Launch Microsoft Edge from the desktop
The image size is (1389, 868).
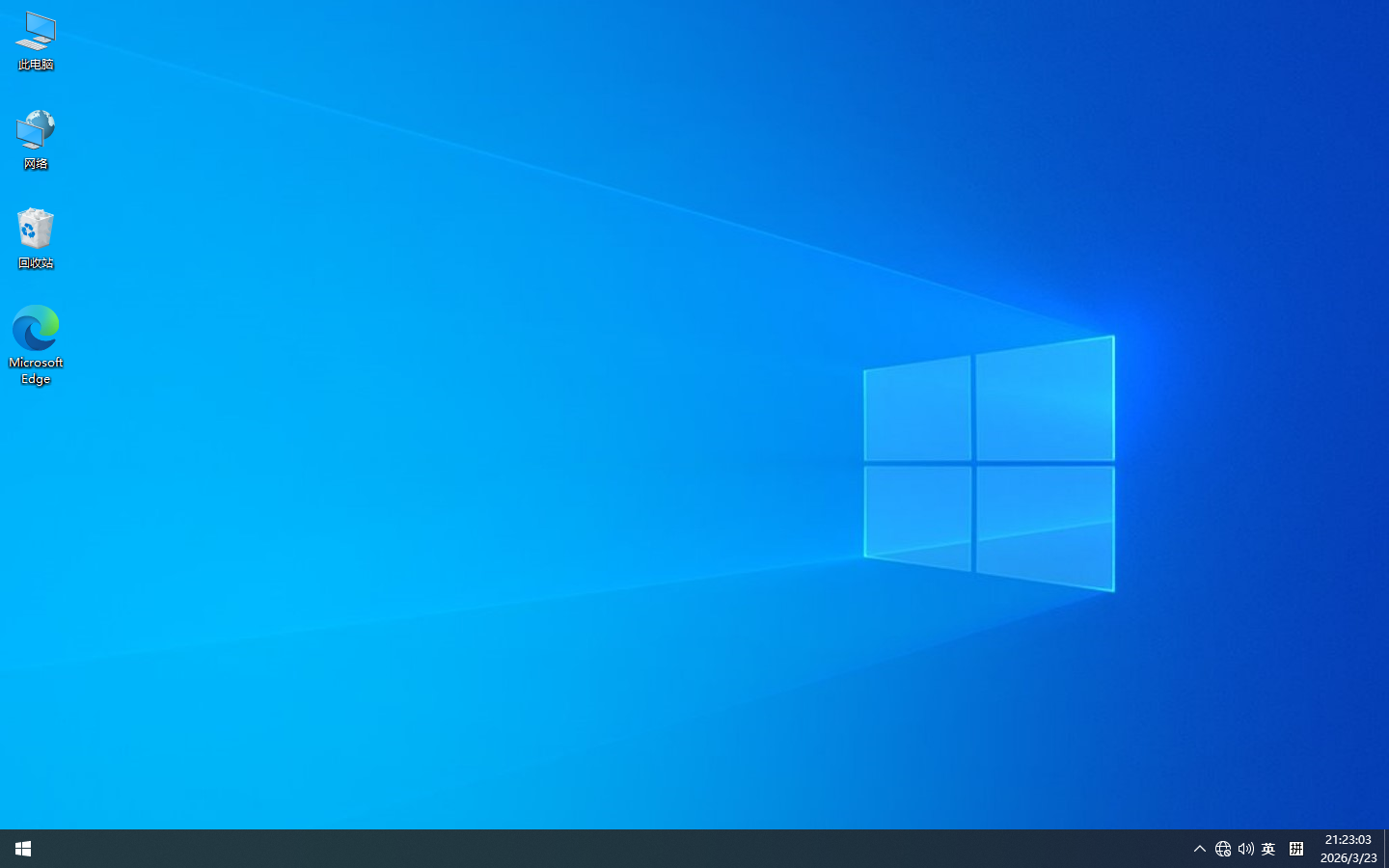[x=35, y=328]
